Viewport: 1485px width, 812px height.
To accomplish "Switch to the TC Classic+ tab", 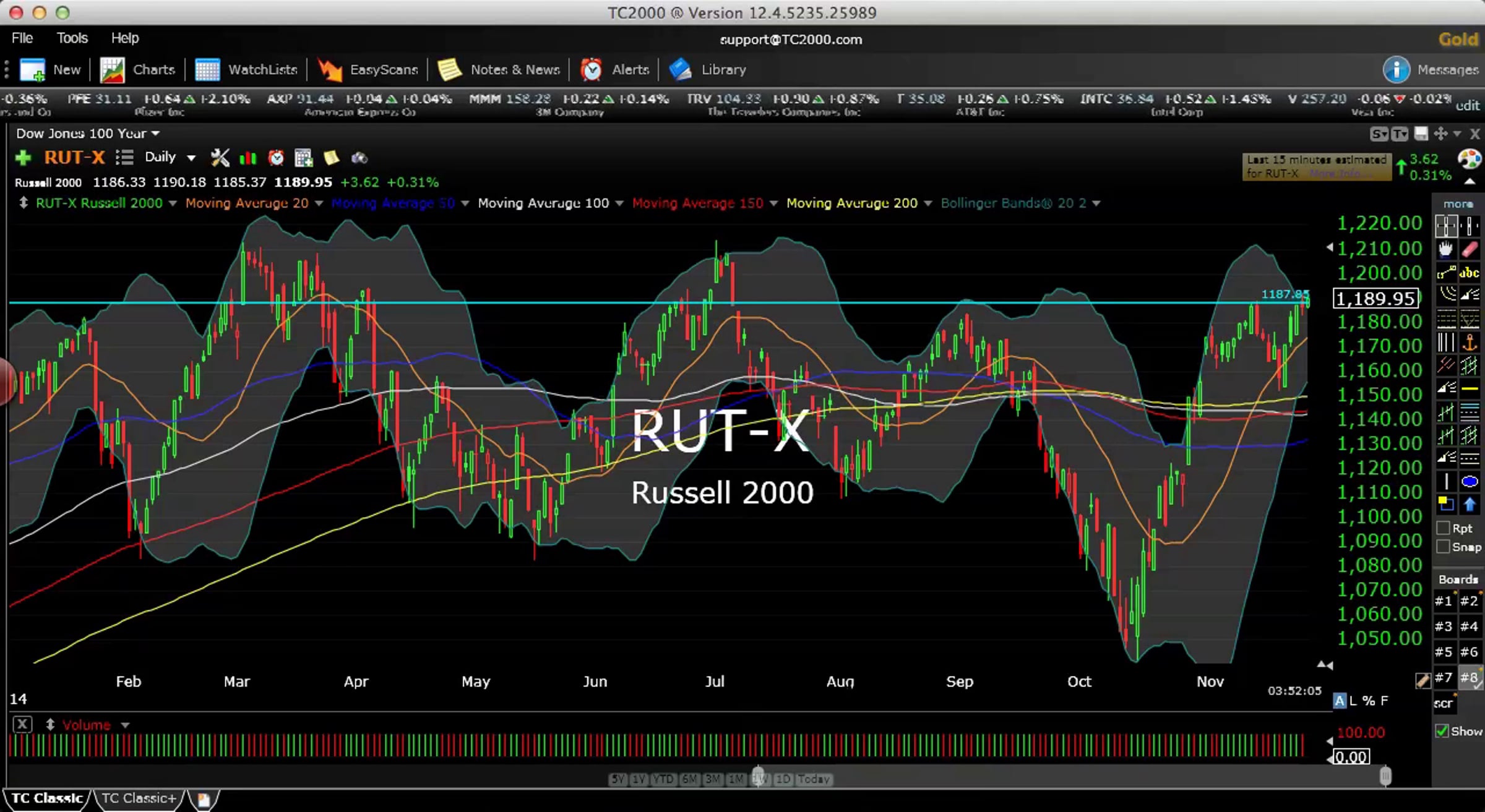I will point(139,798).
